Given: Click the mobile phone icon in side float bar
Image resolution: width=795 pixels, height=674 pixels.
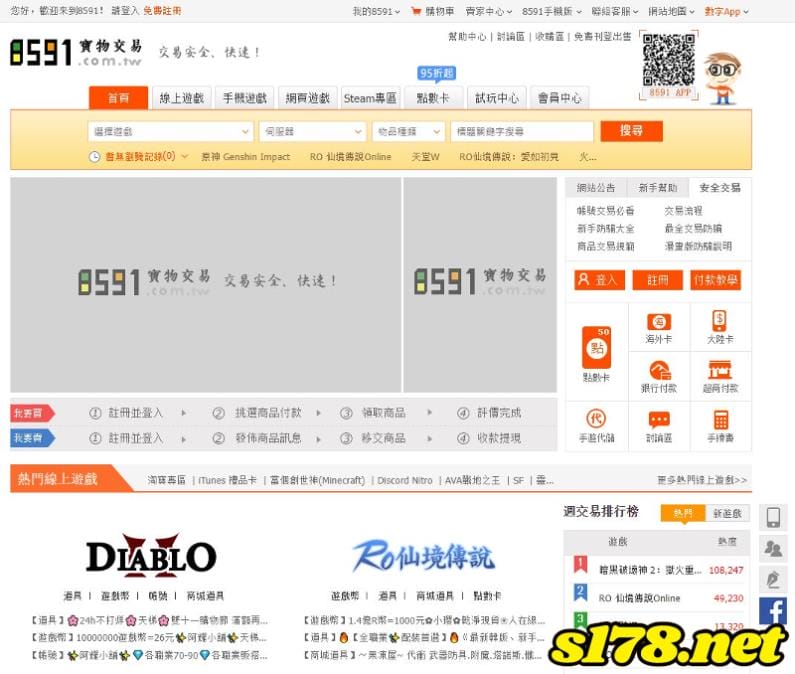Looking at the screenshot, I should click(773, 517).
